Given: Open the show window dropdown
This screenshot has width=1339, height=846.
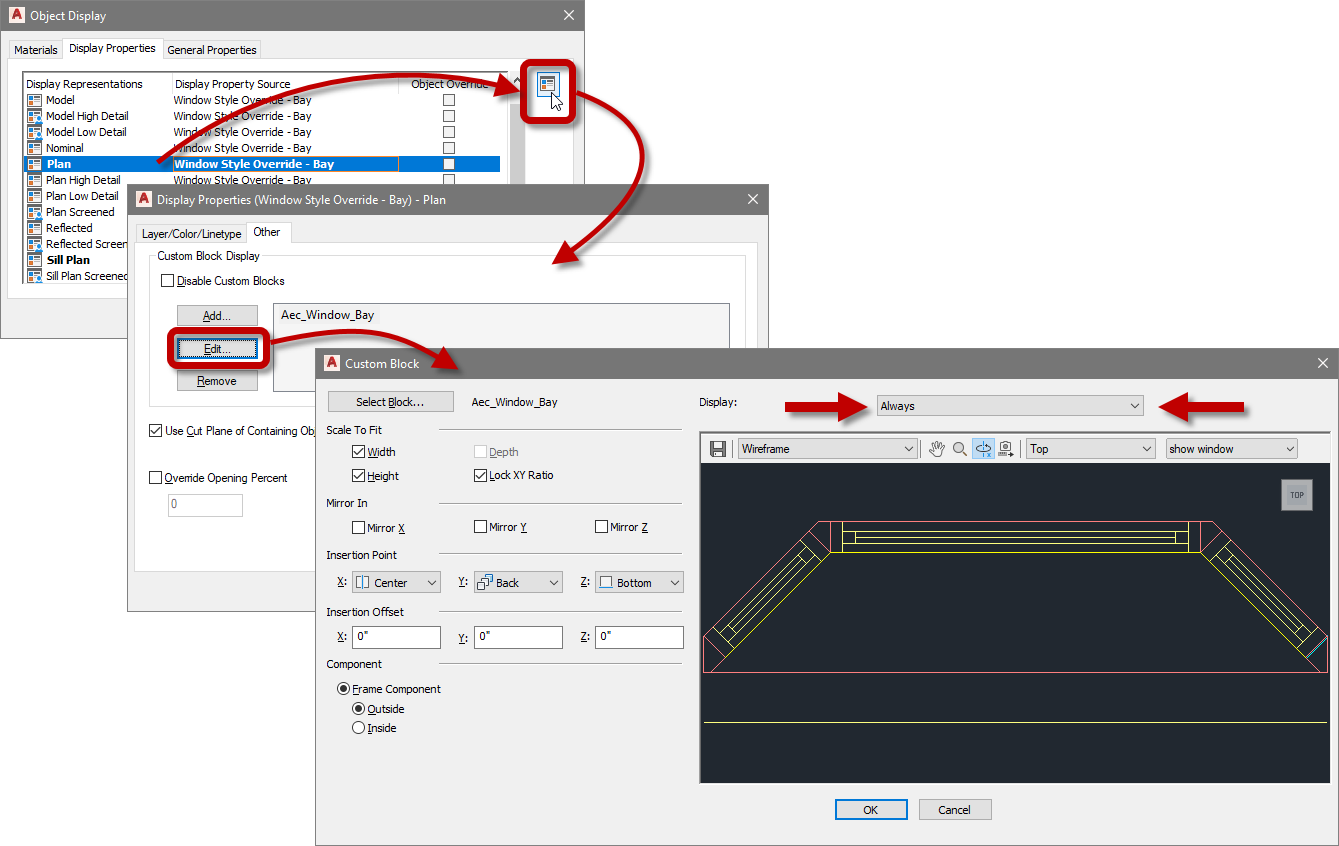Looking at the screenshot, I should pyautogui.click(x=1231, y=449).
